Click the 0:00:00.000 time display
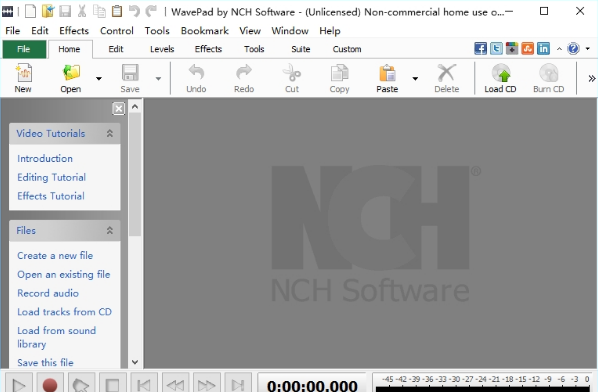This screenshot has height=392, width=598. [x=312, y=384]
